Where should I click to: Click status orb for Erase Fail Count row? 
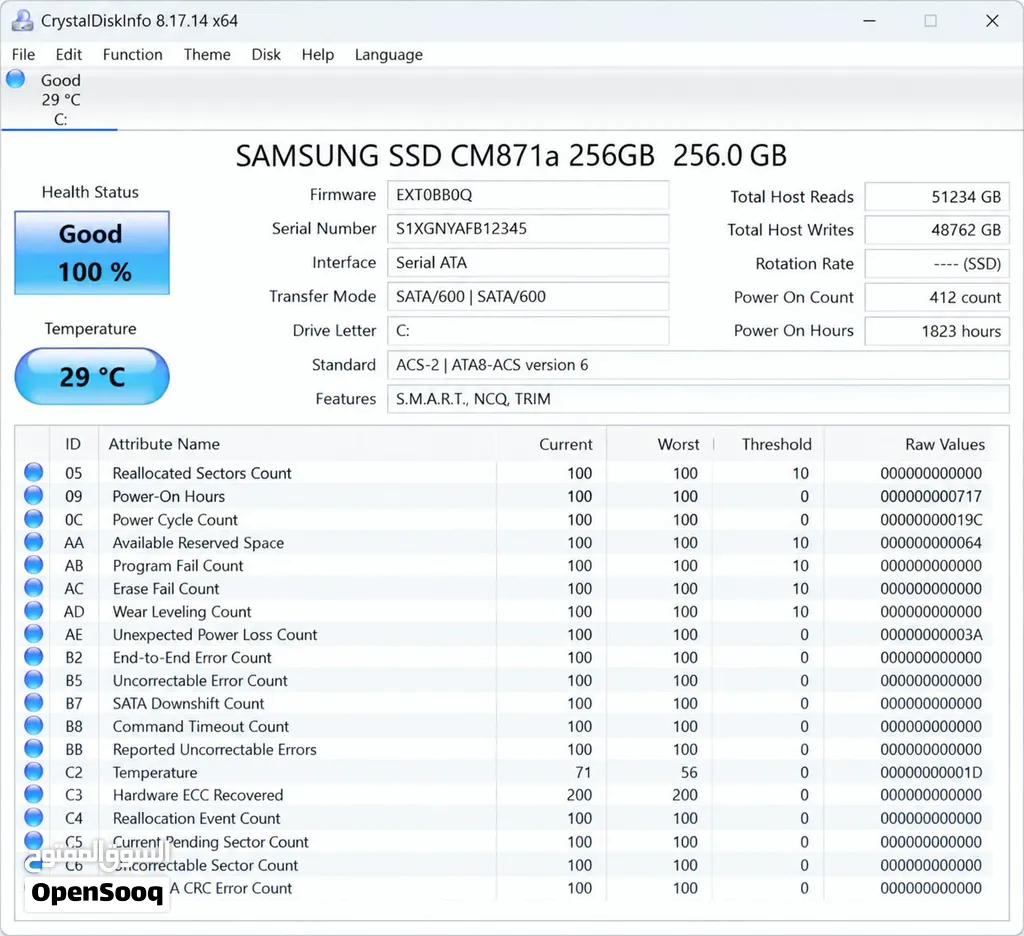point(33,588)
